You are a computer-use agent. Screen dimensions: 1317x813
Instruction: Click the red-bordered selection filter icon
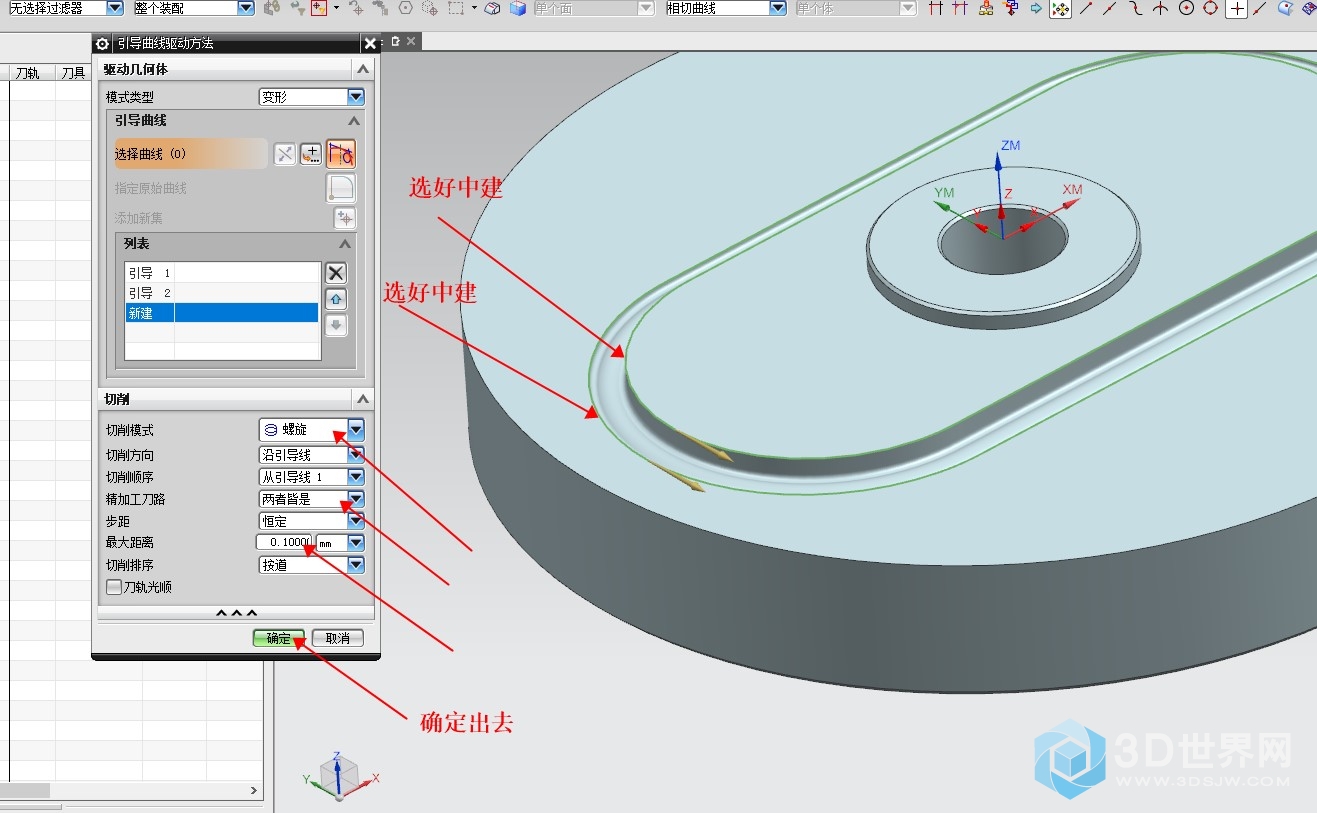click(x=320, y=9)
